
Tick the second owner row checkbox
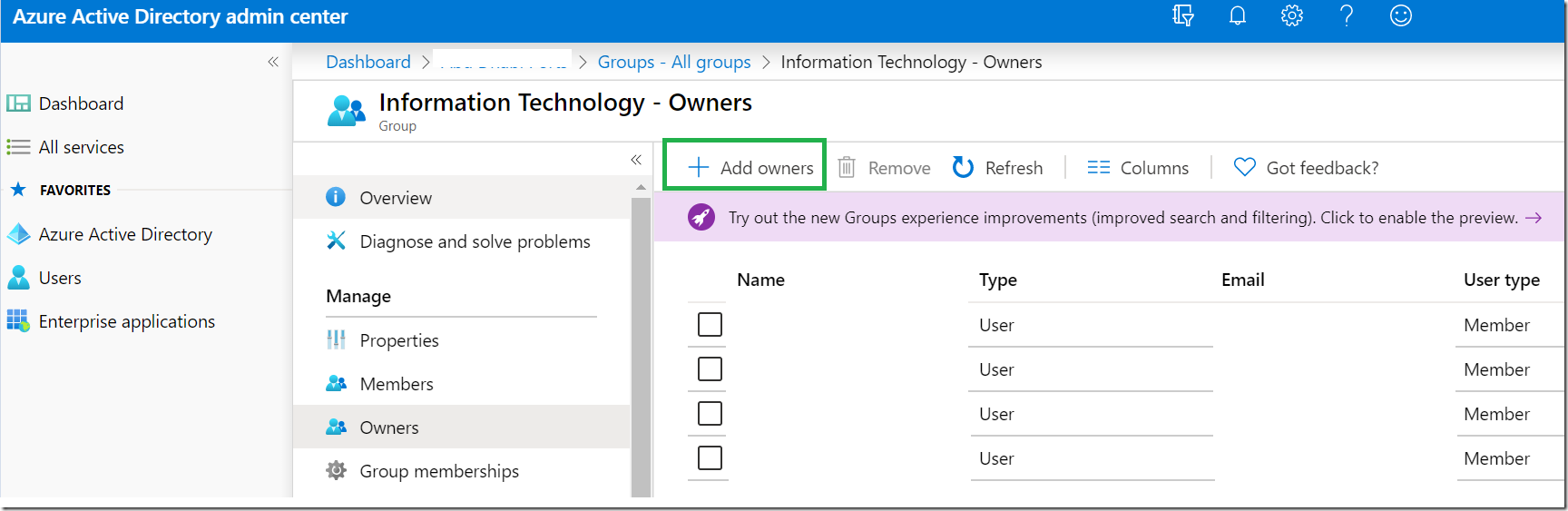[710, 369]
